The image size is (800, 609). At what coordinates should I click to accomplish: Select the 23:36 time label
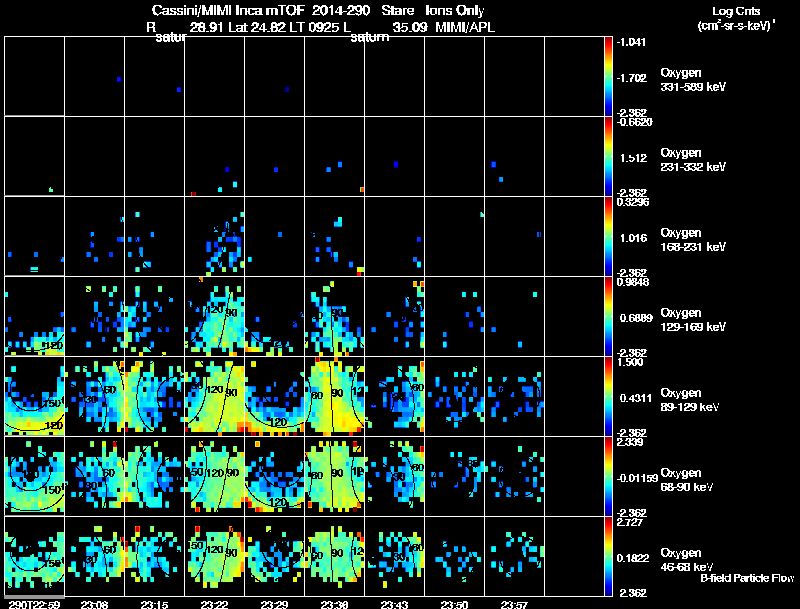pyautogui.click(x=334, y=603)
